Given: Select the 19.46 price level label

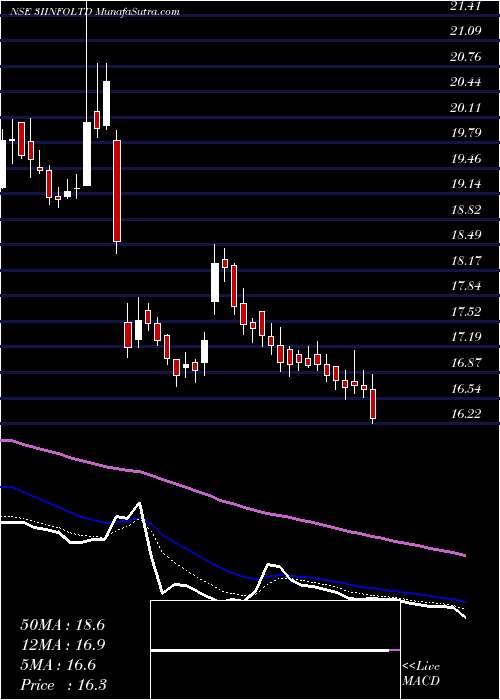Looking at the screenshot, I should pos(468,158).
